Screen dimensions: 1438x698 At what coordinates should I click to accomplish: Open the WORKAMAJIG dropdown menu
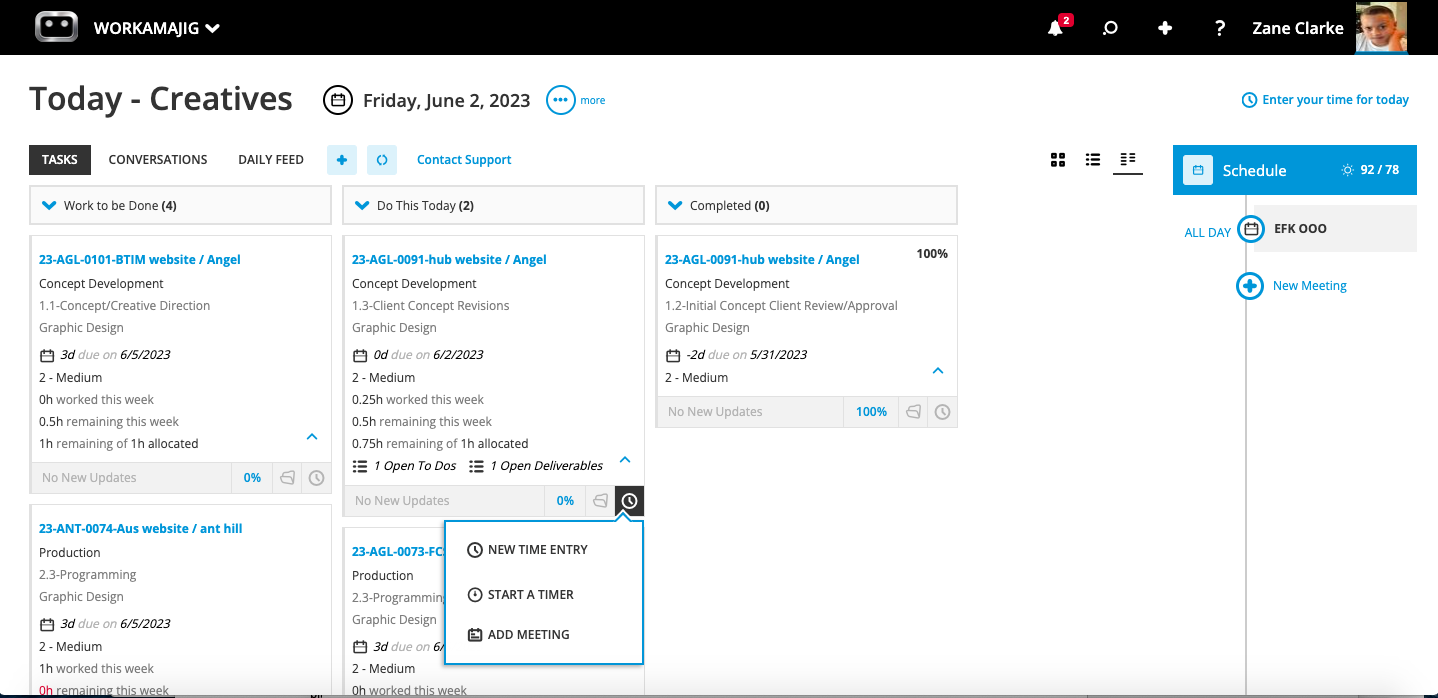pos(157,28)
